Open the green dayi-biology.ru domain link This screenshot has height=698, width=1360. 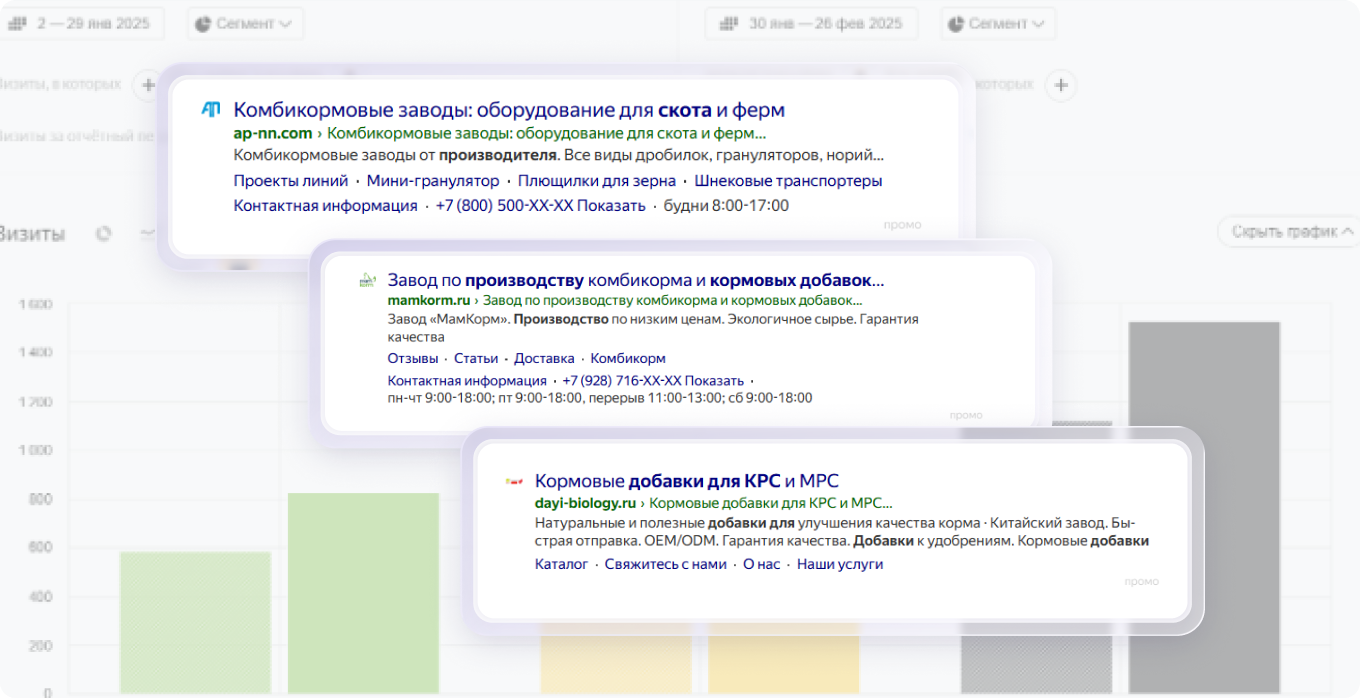pyautogui.click(x=585, y=503)
